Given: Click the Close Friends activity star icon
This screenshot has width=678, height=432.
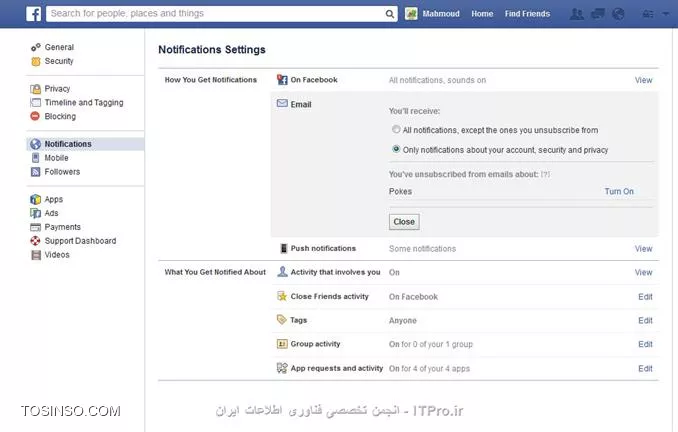Looking at the screenshot, I should [282, 296].
